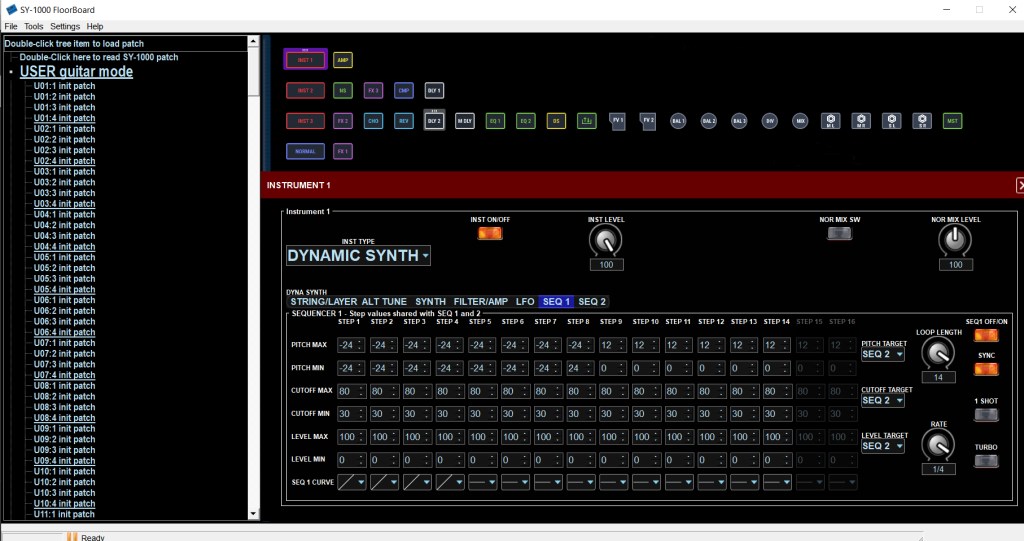Screen dimensions: 1024x541
Task: Toggle the NOR MIX SW switch
Action: click(x=839, y=233)
